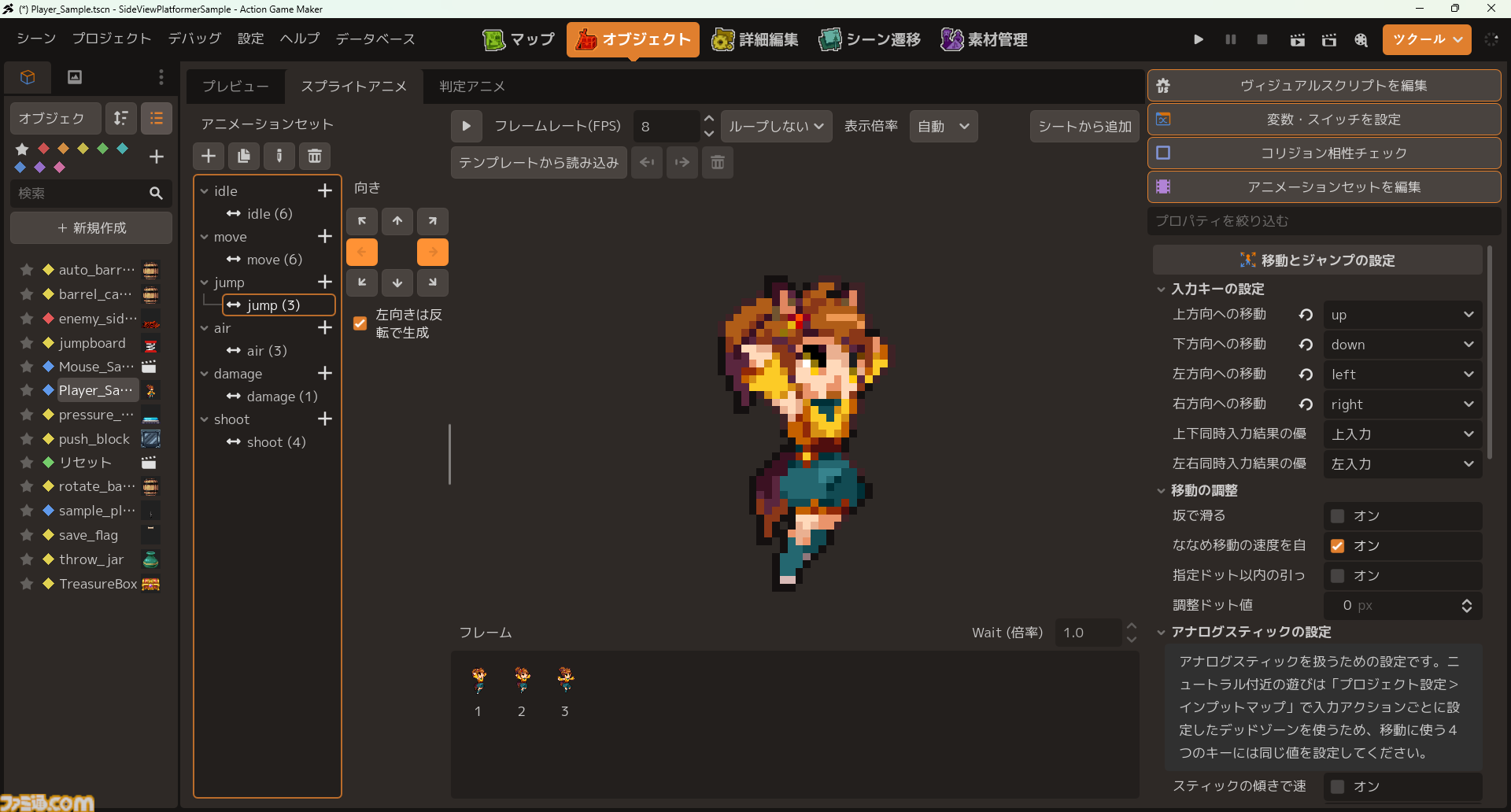This screenshot has width=1511, height=812.
Task: Select the right direction arrow
Action: (x=433, y=252)
